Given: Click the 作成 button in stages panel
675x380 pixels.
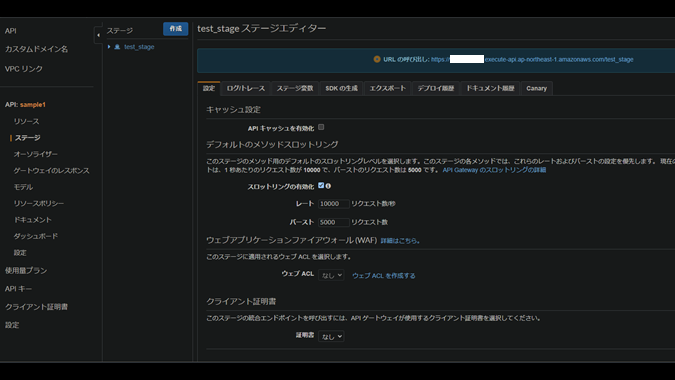Looking at the screenshot, I should pyautogui.click(x=176, y=29).
